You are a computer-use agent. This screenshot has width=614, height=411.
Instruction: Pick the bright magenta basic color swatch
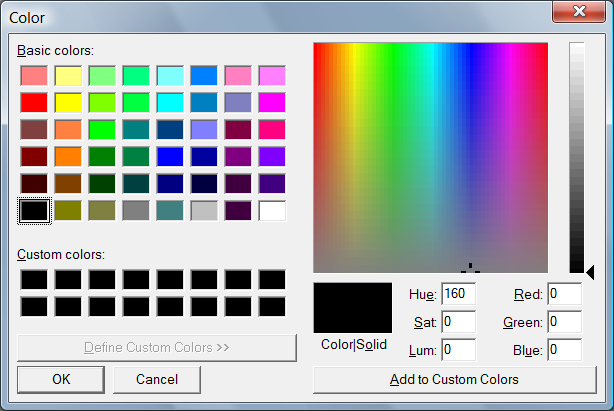[x=272, y=102]
